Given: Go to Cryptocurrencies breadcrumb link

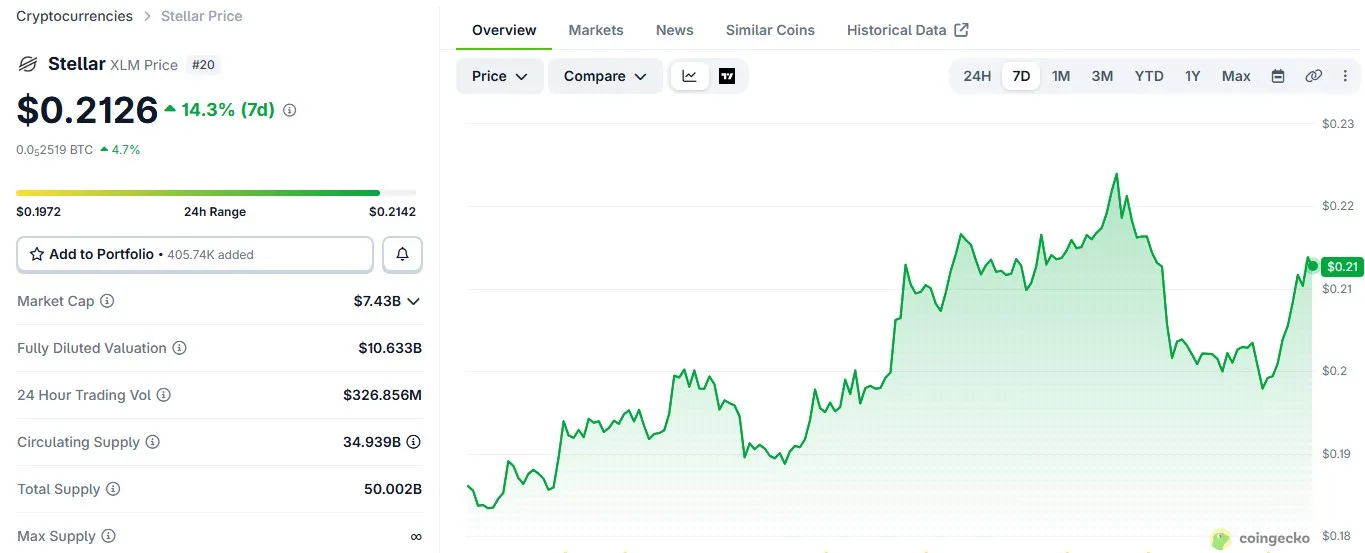Looking at the screenshot, I should pyautogui.click(x=74, y=16).
